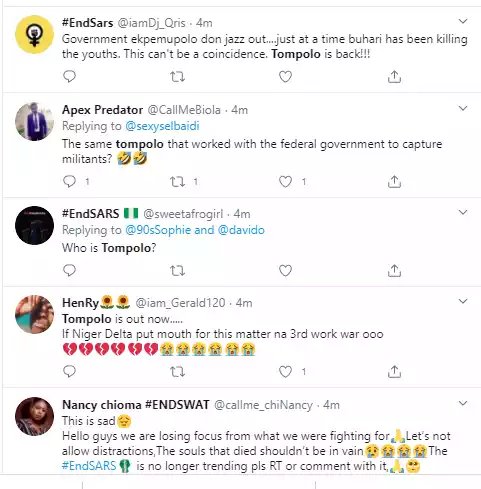
Task: Open Apex Predator's profile picture
Action: tap(34, 122)
